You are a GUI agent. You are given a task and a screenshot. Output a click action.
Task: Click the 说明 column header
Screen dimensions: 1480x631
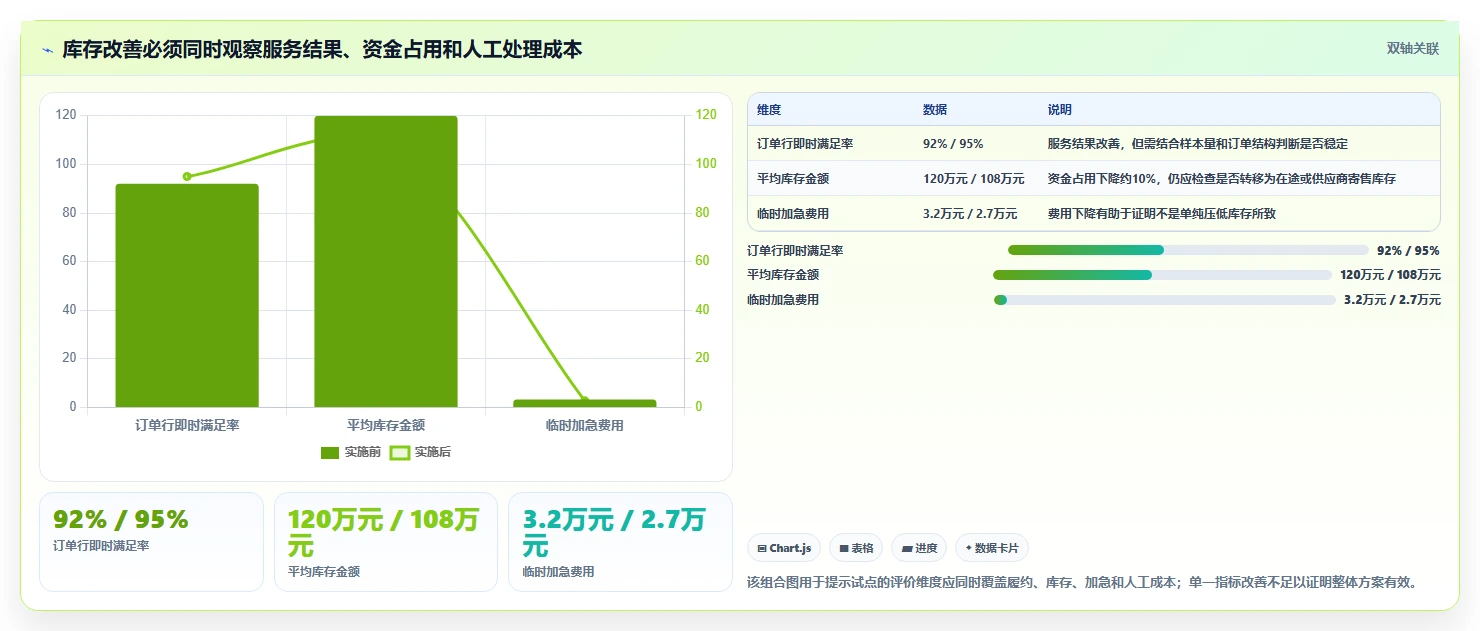(x=1060, y=110)
